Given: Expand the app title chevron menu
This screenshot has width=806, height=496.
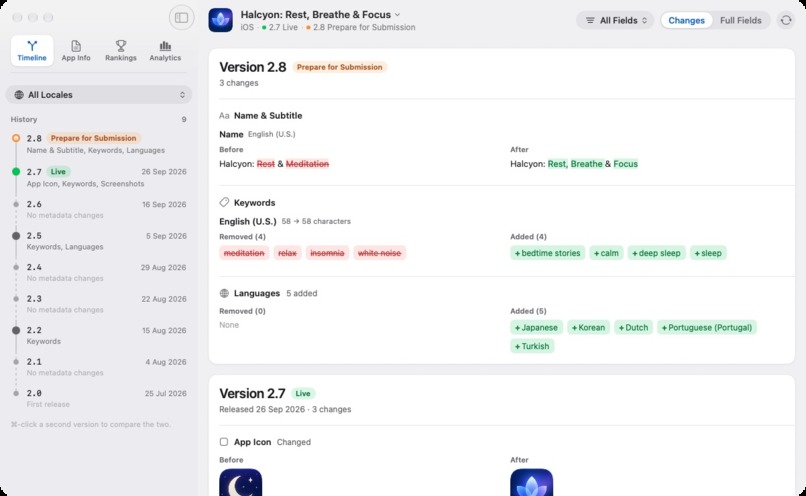Looking at the screenshot, I should (397, 15).
